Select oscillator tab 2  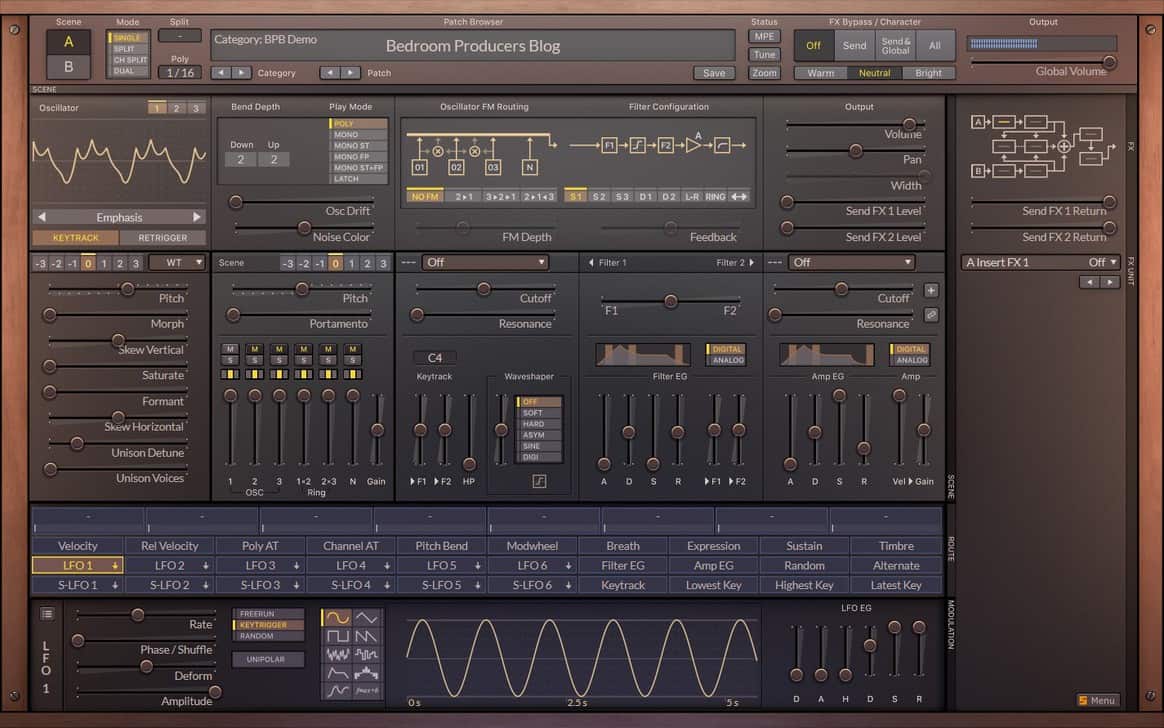(x=175, y=108)
